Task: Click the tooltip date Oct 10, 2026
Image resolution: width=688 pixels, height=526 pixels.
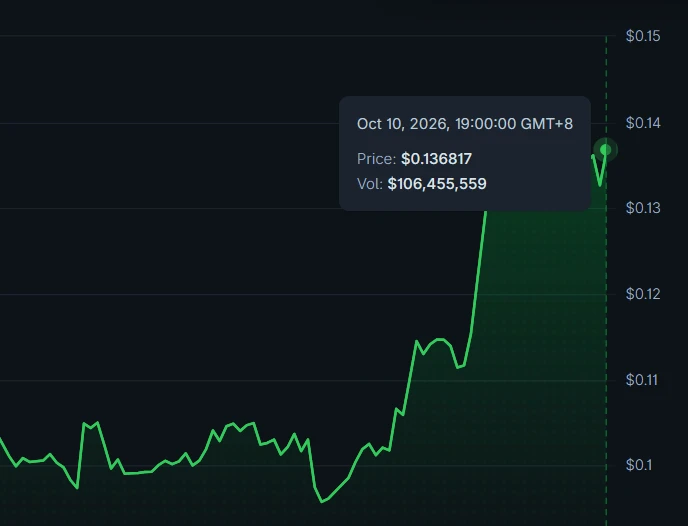Action: 403,124
